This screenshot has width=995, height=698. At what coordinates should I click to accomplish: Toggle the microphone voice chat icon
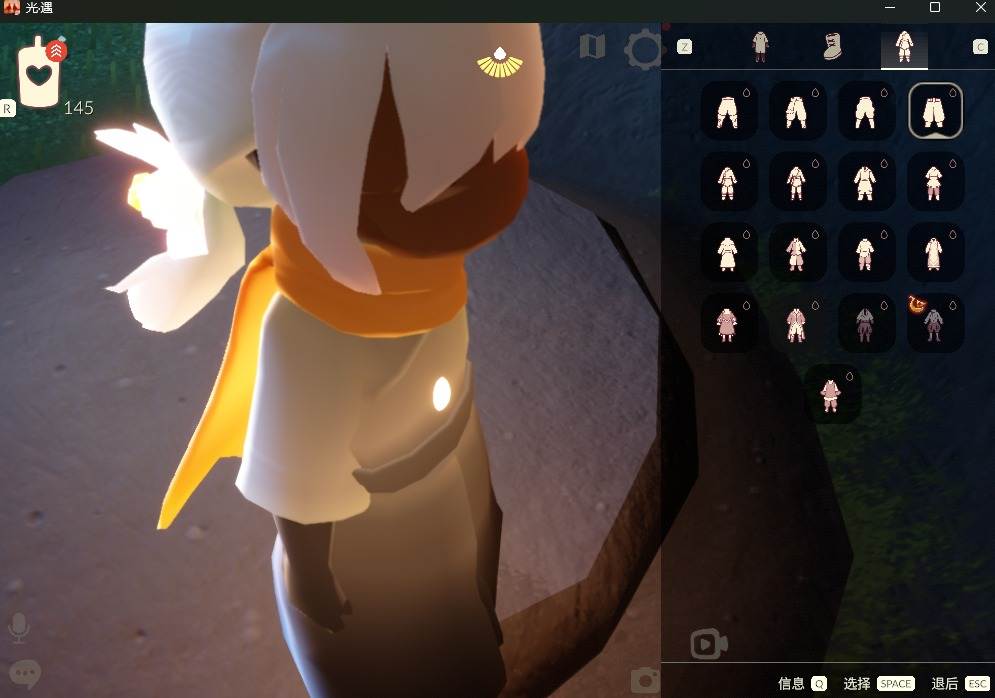coord(19,628)
